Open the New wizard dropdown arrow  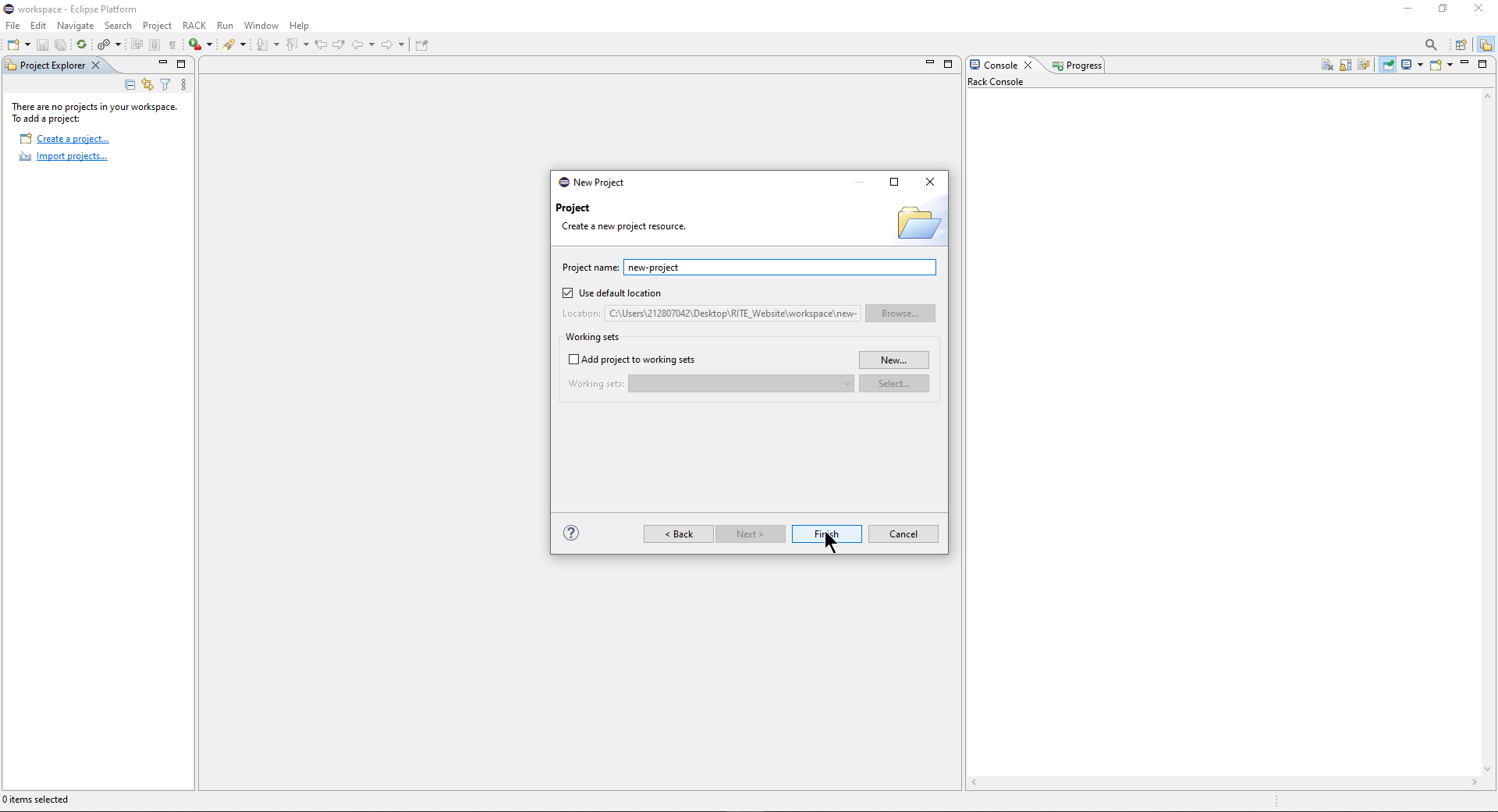pos(28,44)
